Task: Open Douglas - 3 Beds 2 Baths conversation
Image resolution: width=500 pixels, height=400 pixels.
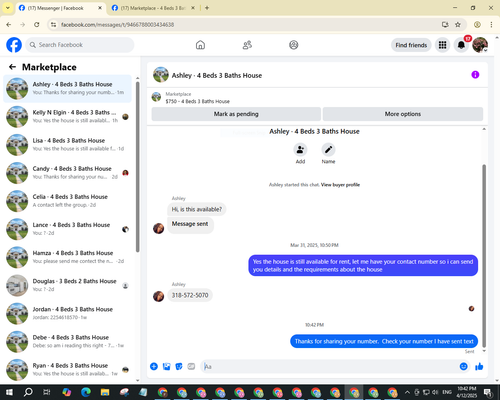Action: click(67, 285)
